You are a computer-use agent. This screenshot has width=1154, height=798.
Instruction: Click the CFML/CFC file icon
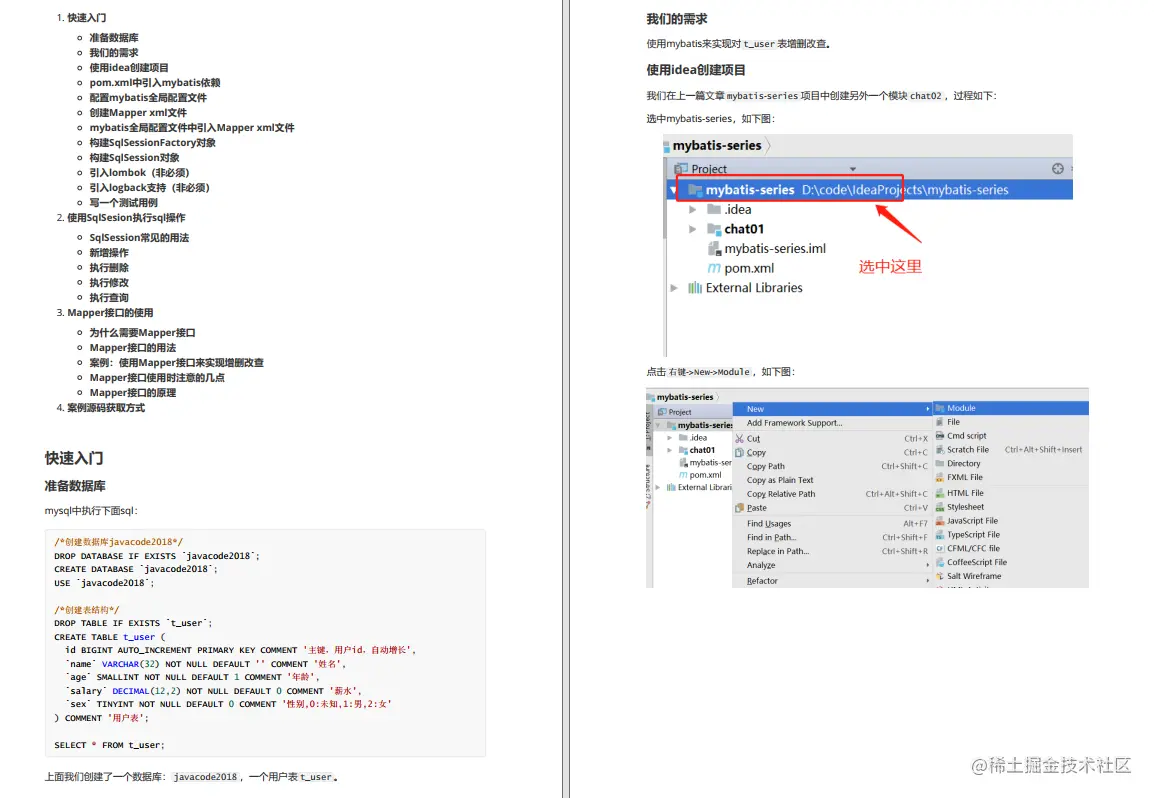click(x=940, y=548)
